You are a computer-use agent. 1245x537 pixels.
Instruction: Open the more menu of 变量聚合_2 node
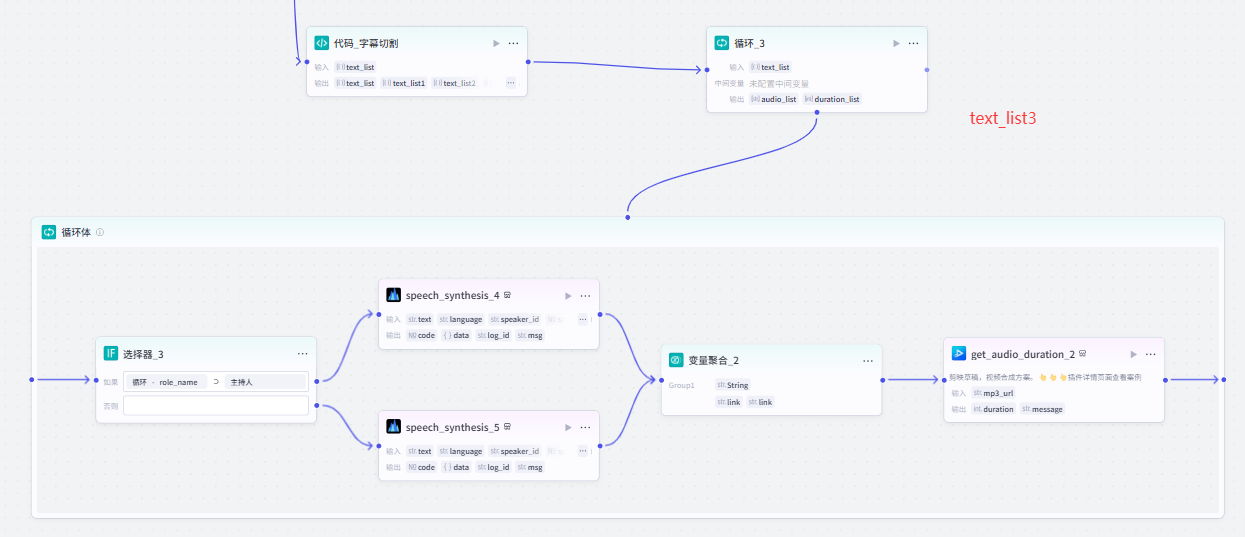[x=868, y=360]
